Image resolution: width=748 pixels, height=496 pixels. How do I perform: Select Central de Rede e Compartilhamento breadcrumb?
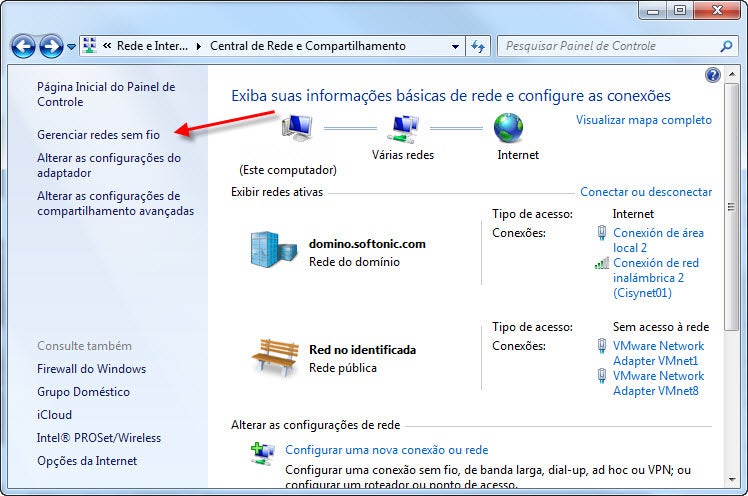click(x=307, y=46)
